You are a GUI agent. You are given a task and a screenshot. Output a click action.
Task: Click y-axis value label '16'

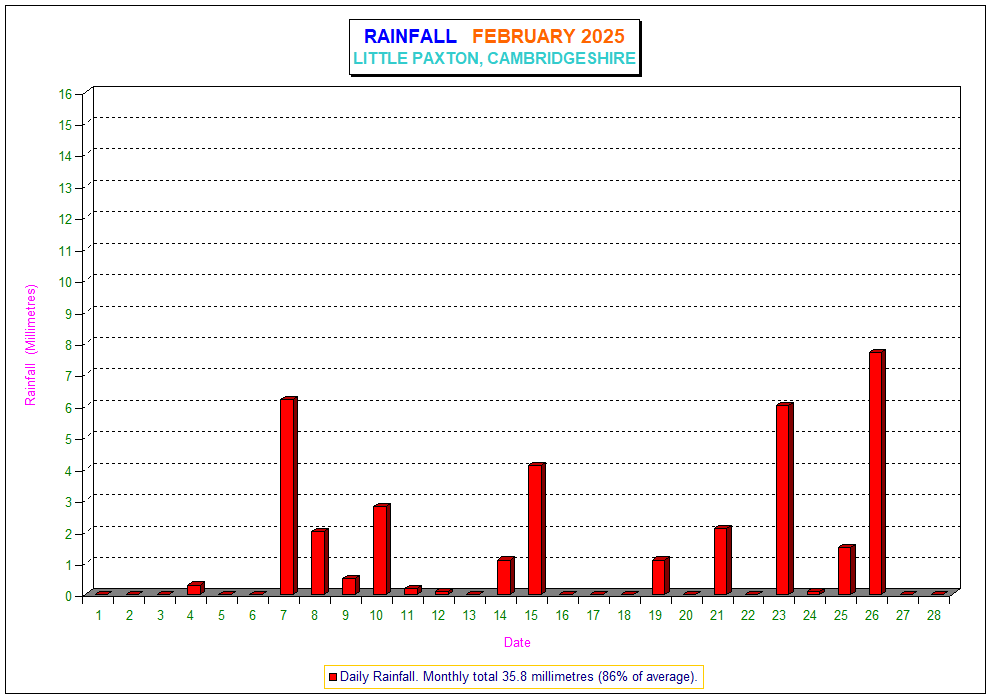click(66, 94)
